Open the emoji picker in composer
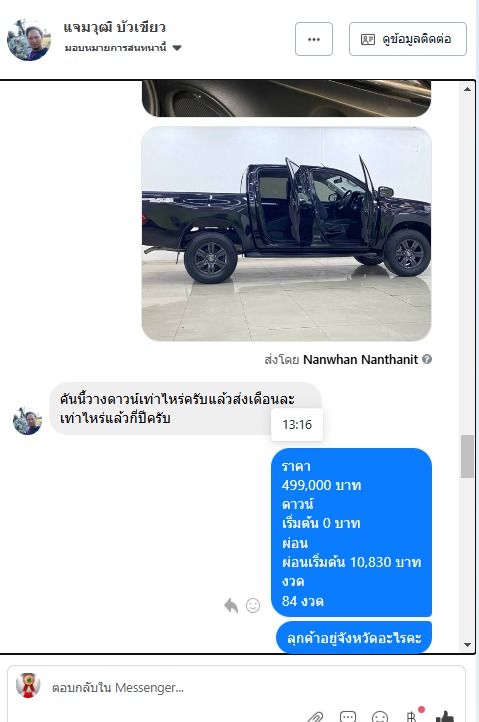The height and width of the screenshot is (722, 479). [x=380, y=717]
